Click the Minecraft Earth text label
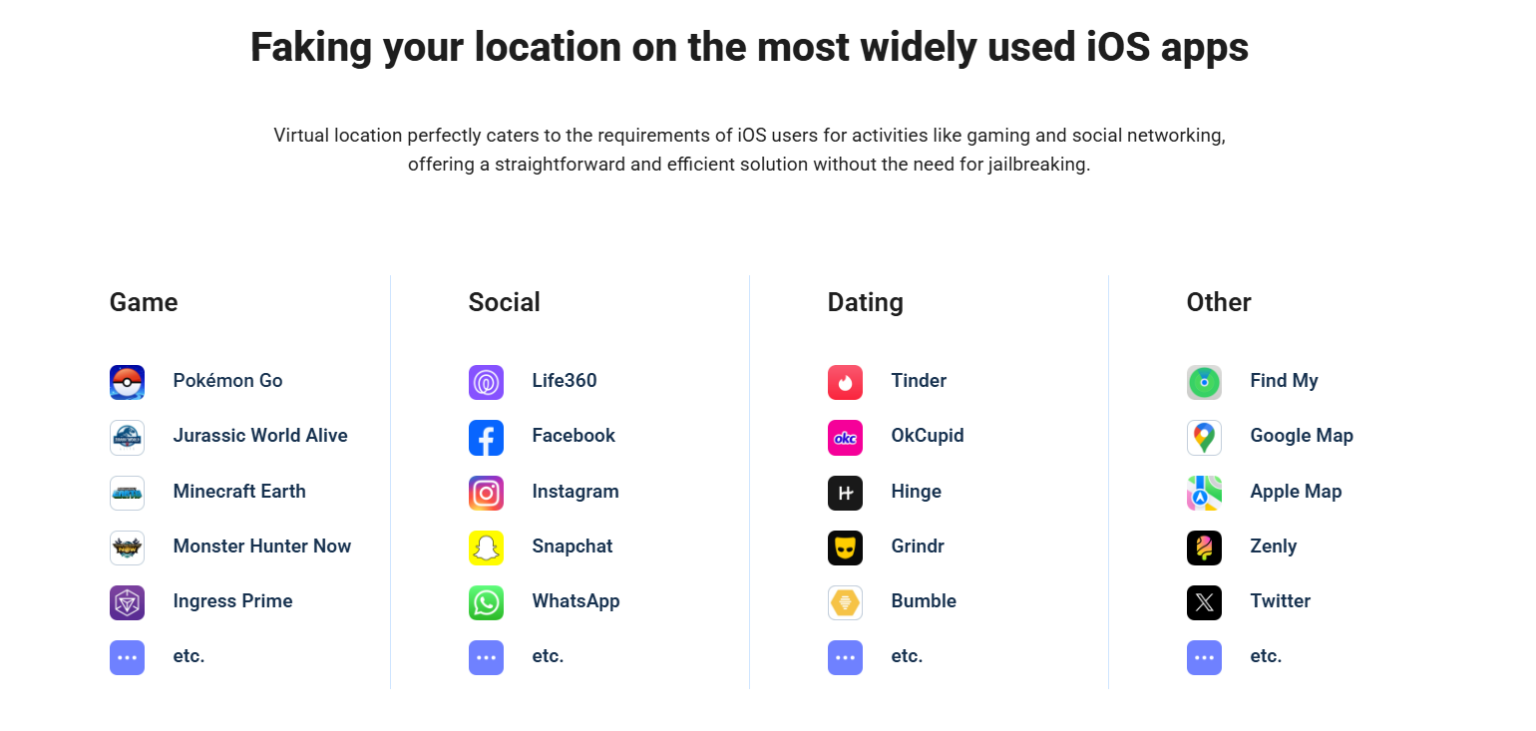This screenshot has width=1536, height=731. coord(239,491)
